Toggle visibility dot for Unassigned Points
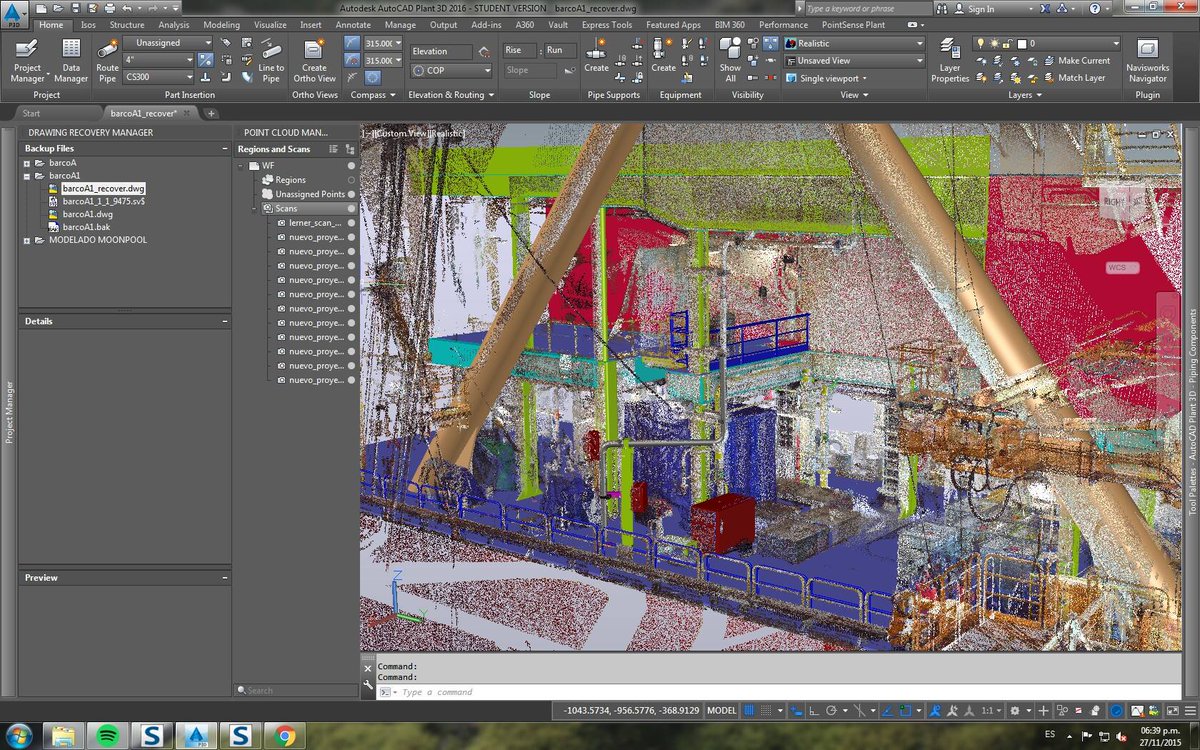The image size is (1200, 750). (x=351, y=194)
